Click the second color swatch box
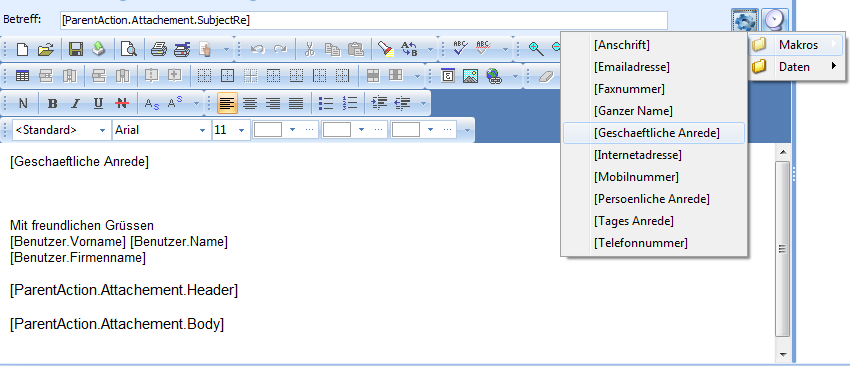 [x=337, y=130]
